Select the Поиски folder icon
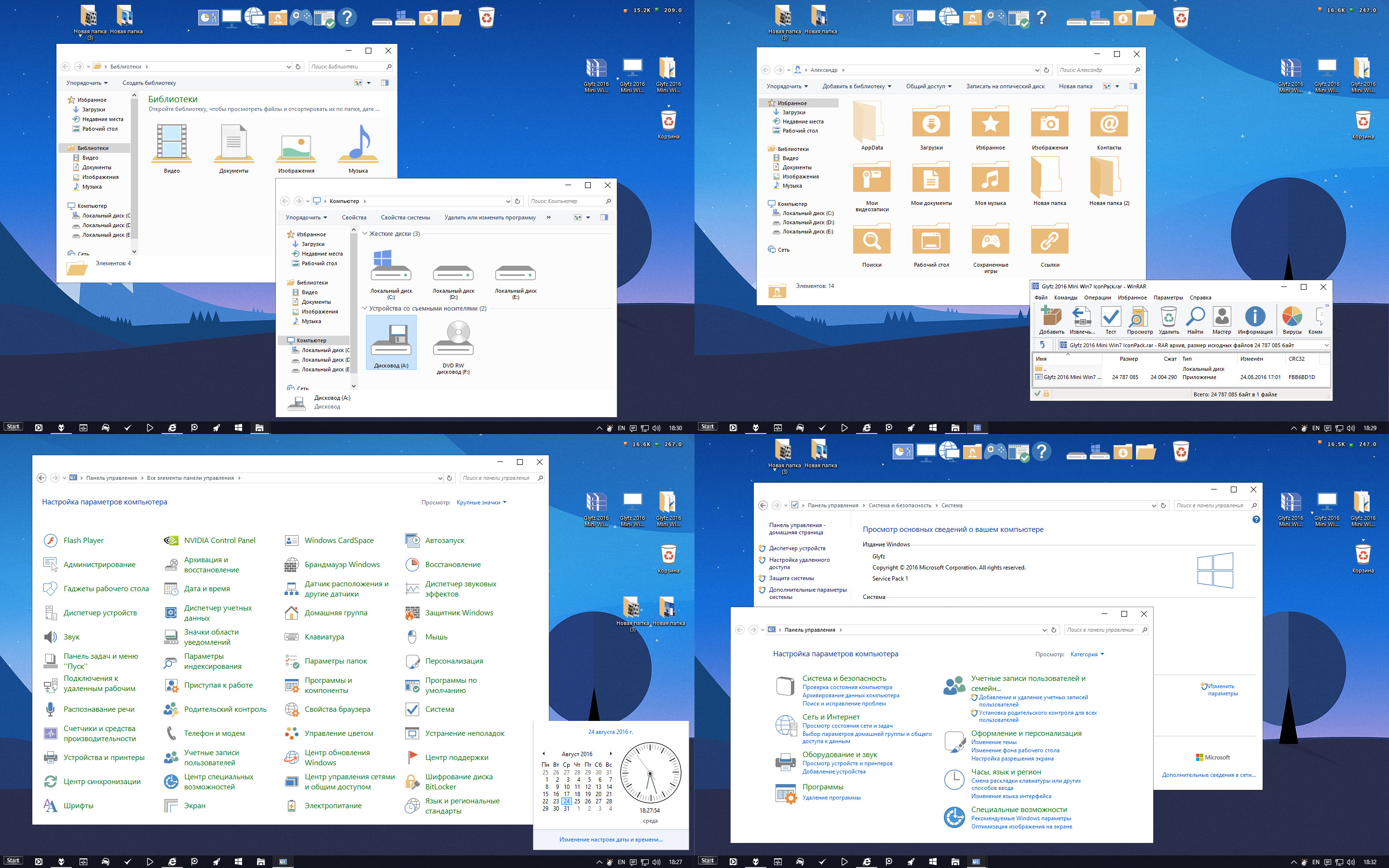The image size is (1389, 868). 872,244
